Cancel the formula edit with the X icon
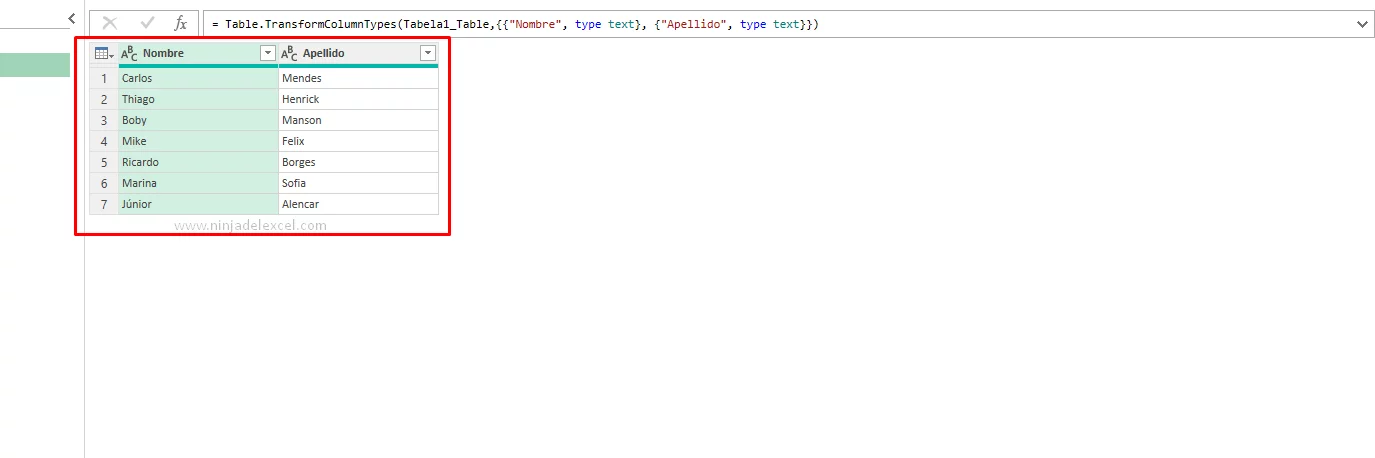The width and height of the screenshot is (1375, 458). 110,23
